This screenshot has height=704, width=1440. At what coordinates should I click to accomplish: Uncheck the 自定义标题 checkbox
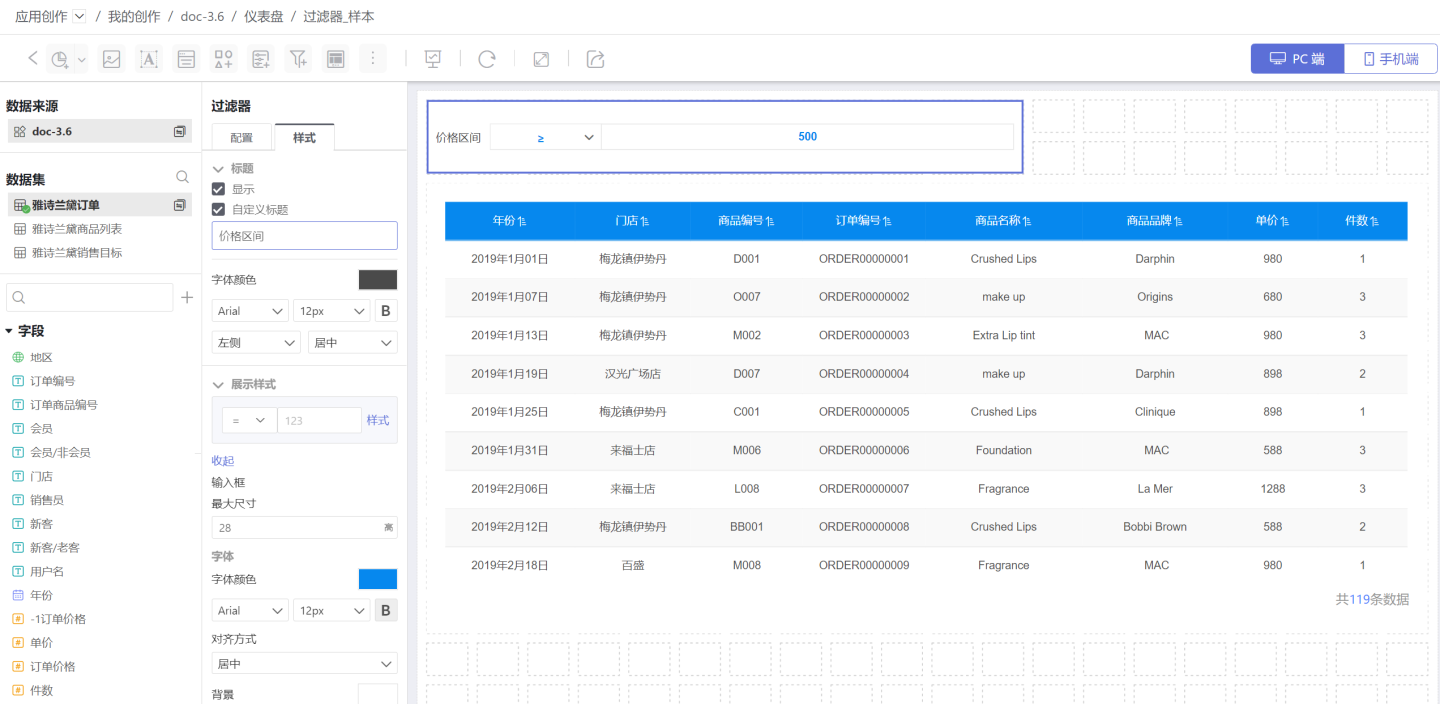[219, 210]
